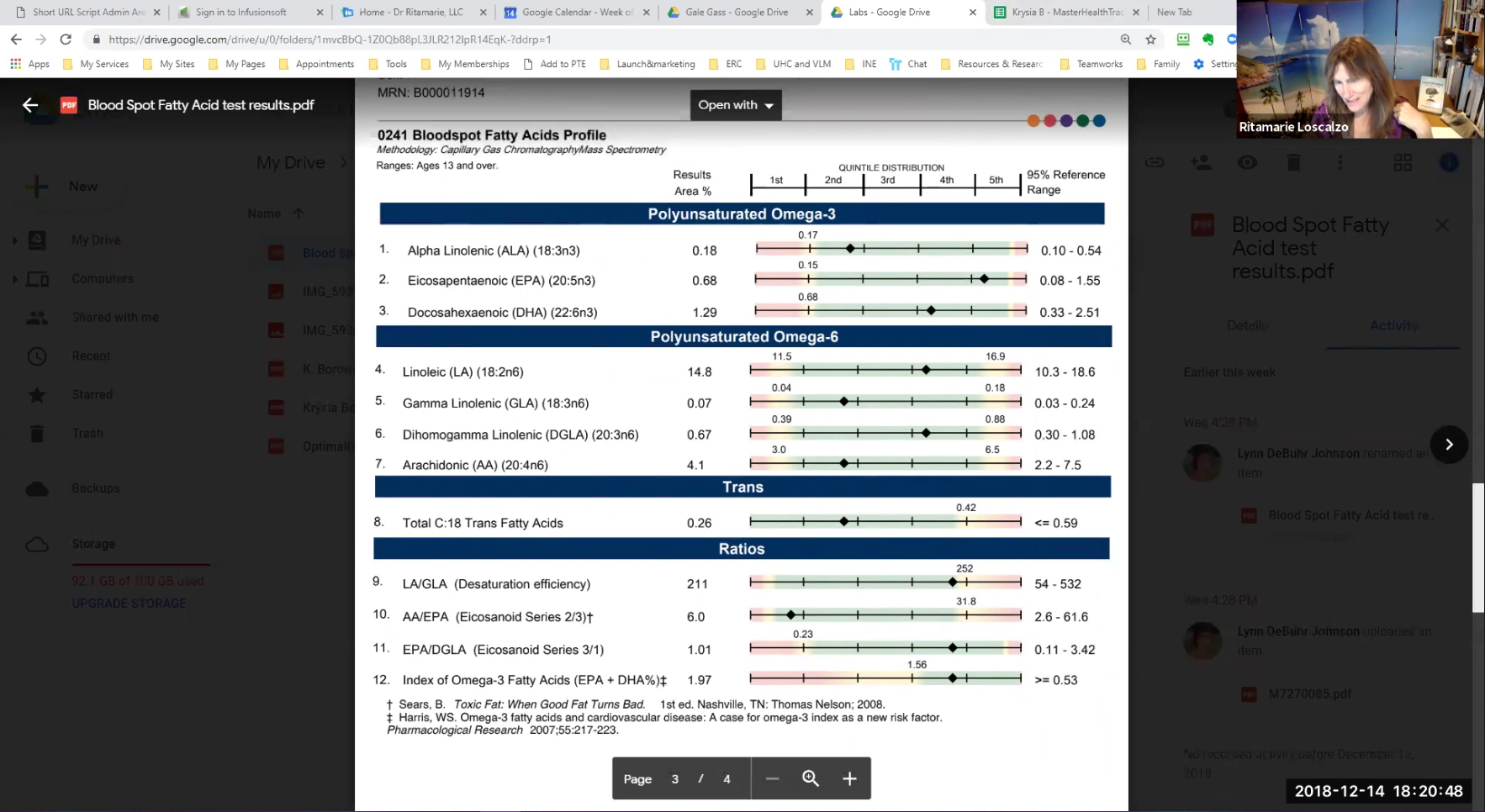
Task: Open the Family bookmark folder
Action: point(1158,64)
